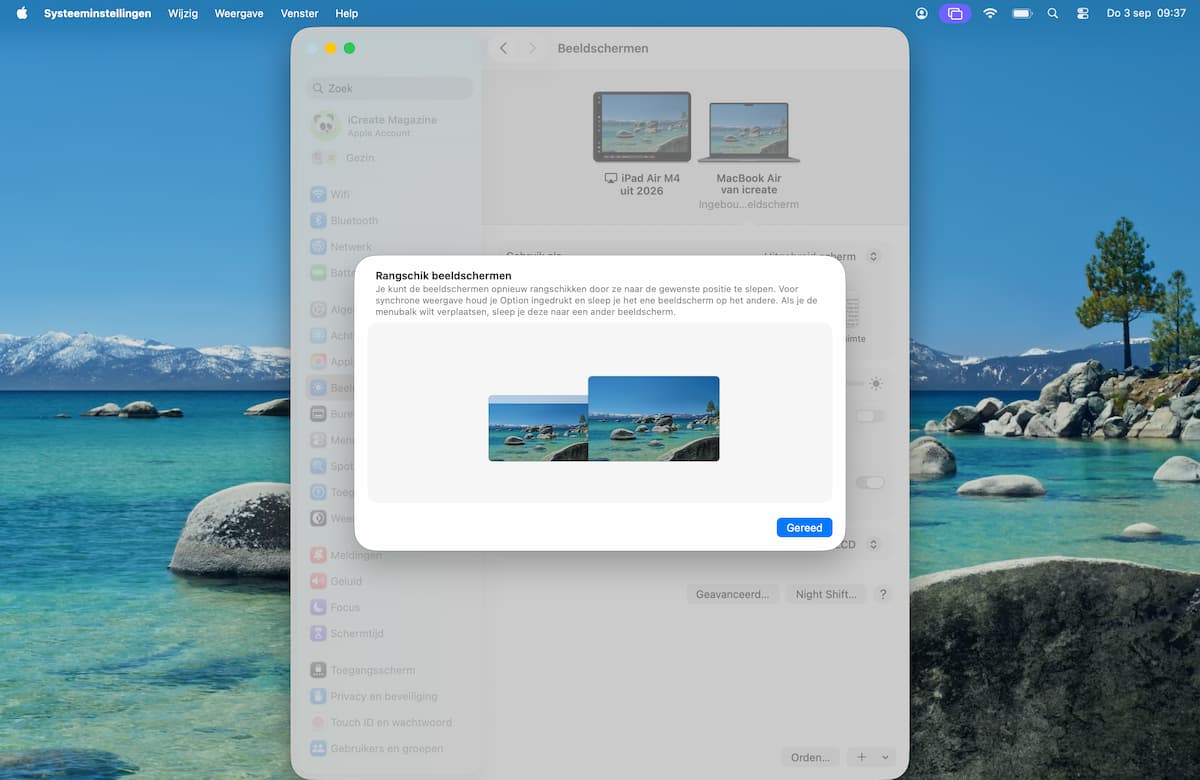Image resolution: width=1200 pixels, height=780 pixels.
Task: Open Spotlight search from the menu bar
Action: pyautogui.click(x=1052, y=13)
